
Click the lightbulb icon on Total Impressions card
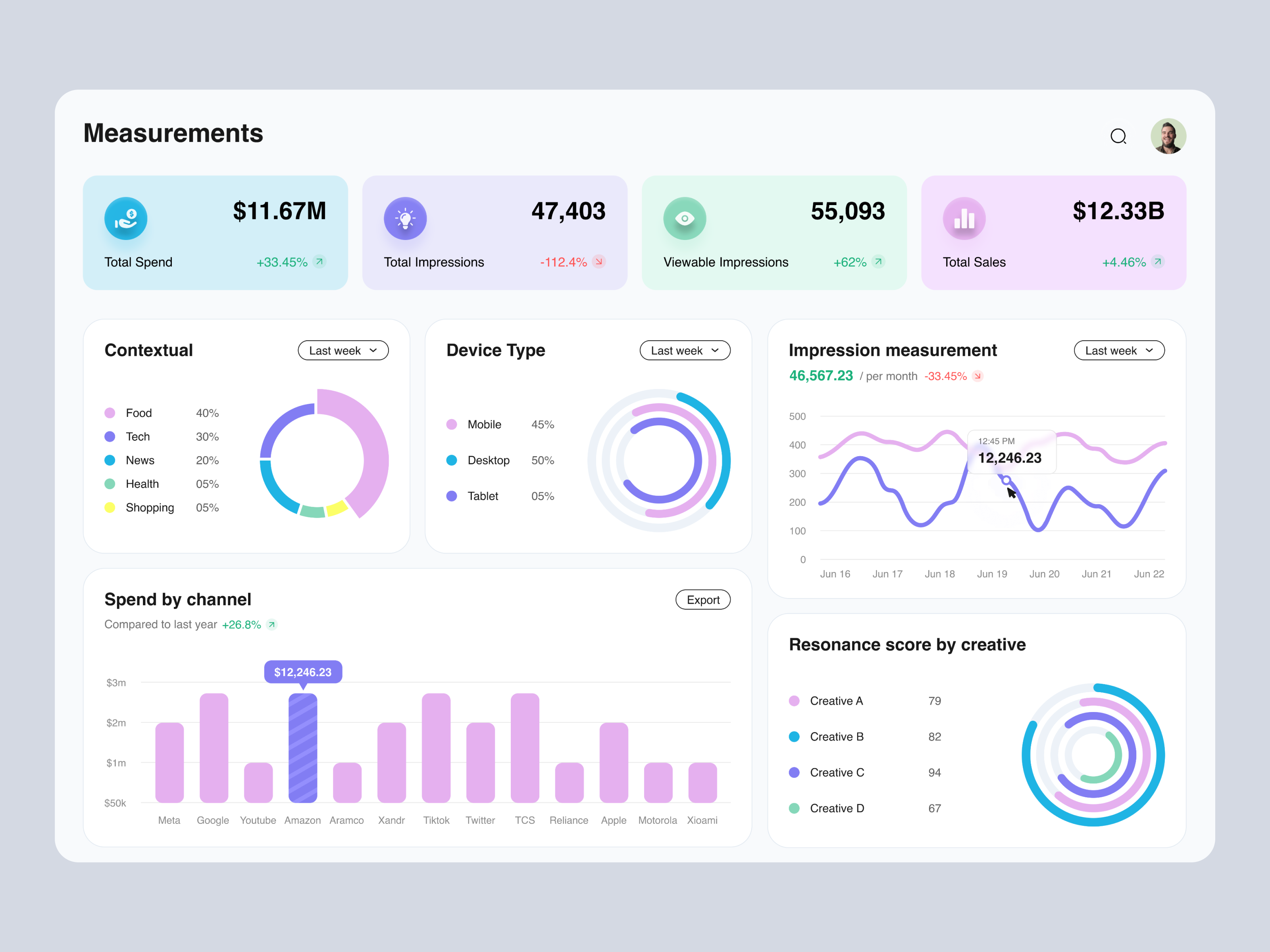[x=405, y=218]
